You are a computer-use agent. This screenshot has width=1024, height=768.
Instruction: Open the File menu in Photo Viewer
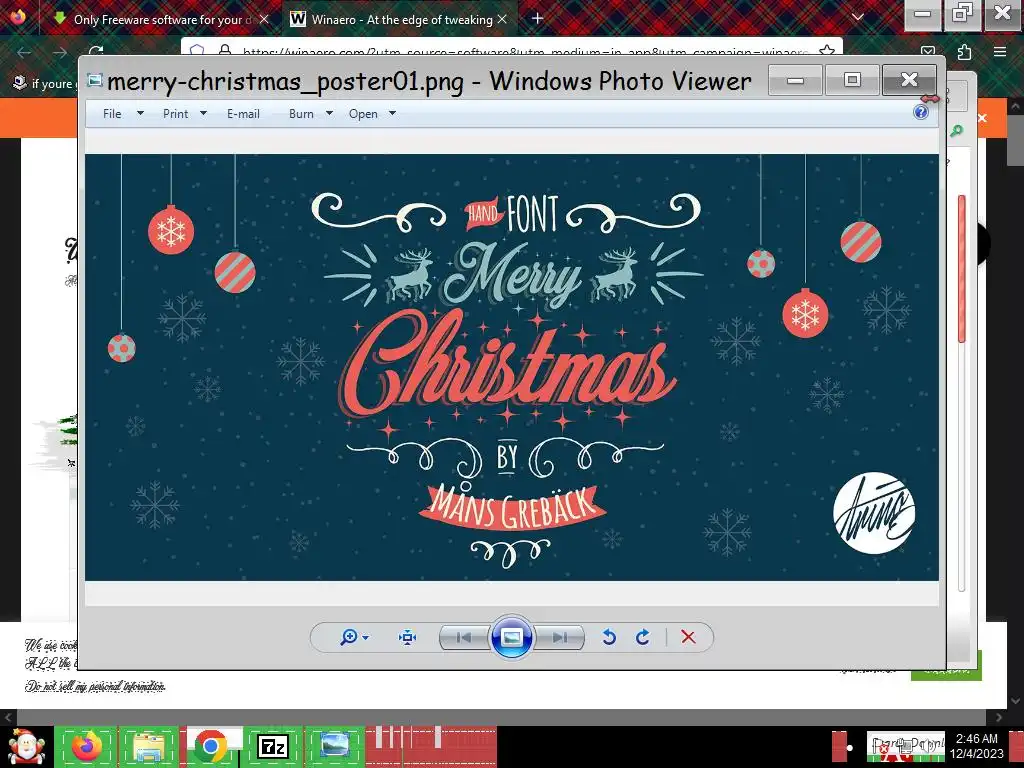(x=112, y=114)
